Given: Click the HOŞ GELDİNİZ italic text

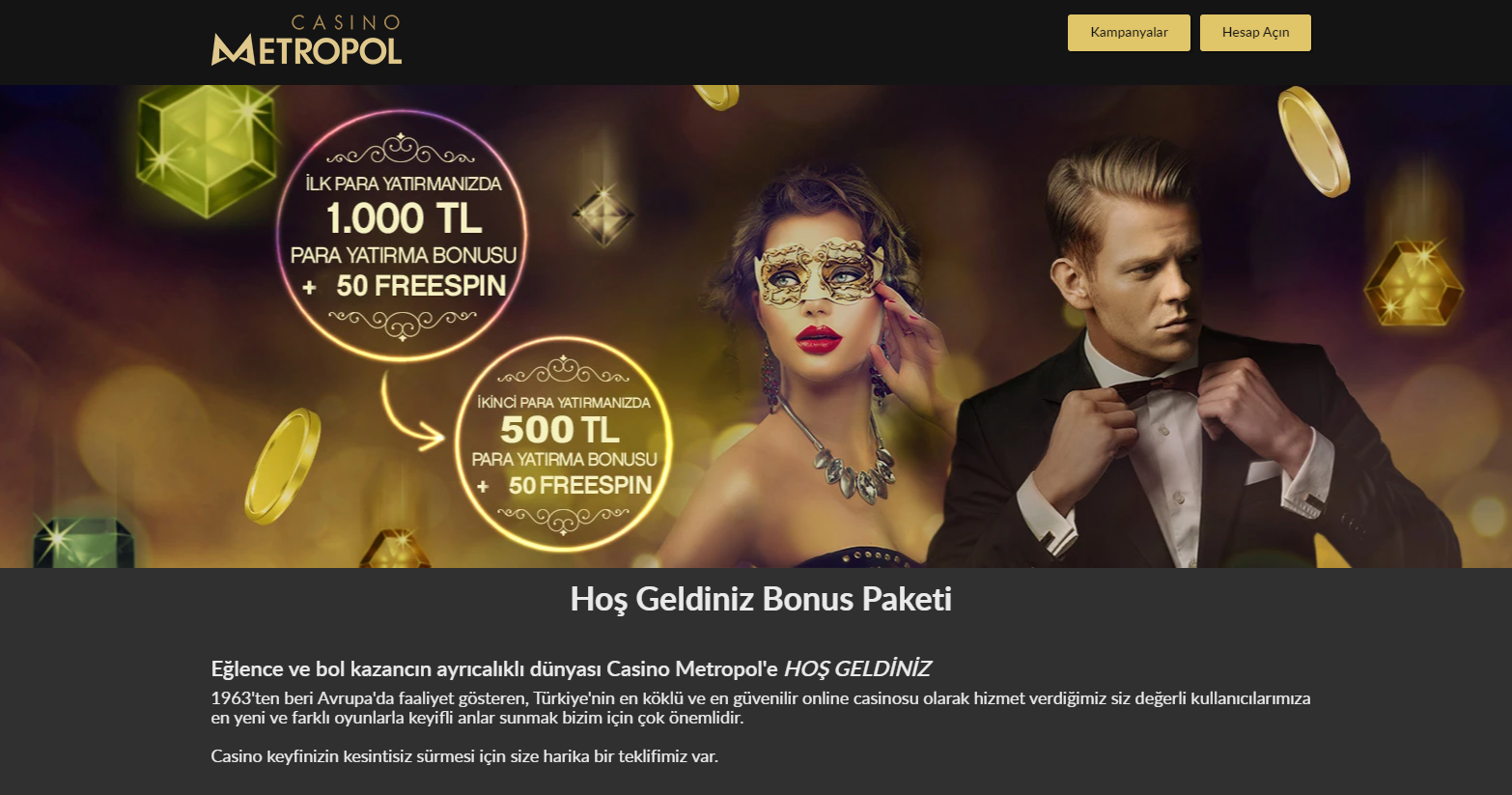Looking at the screenshot, I should [x=857, y=668].
